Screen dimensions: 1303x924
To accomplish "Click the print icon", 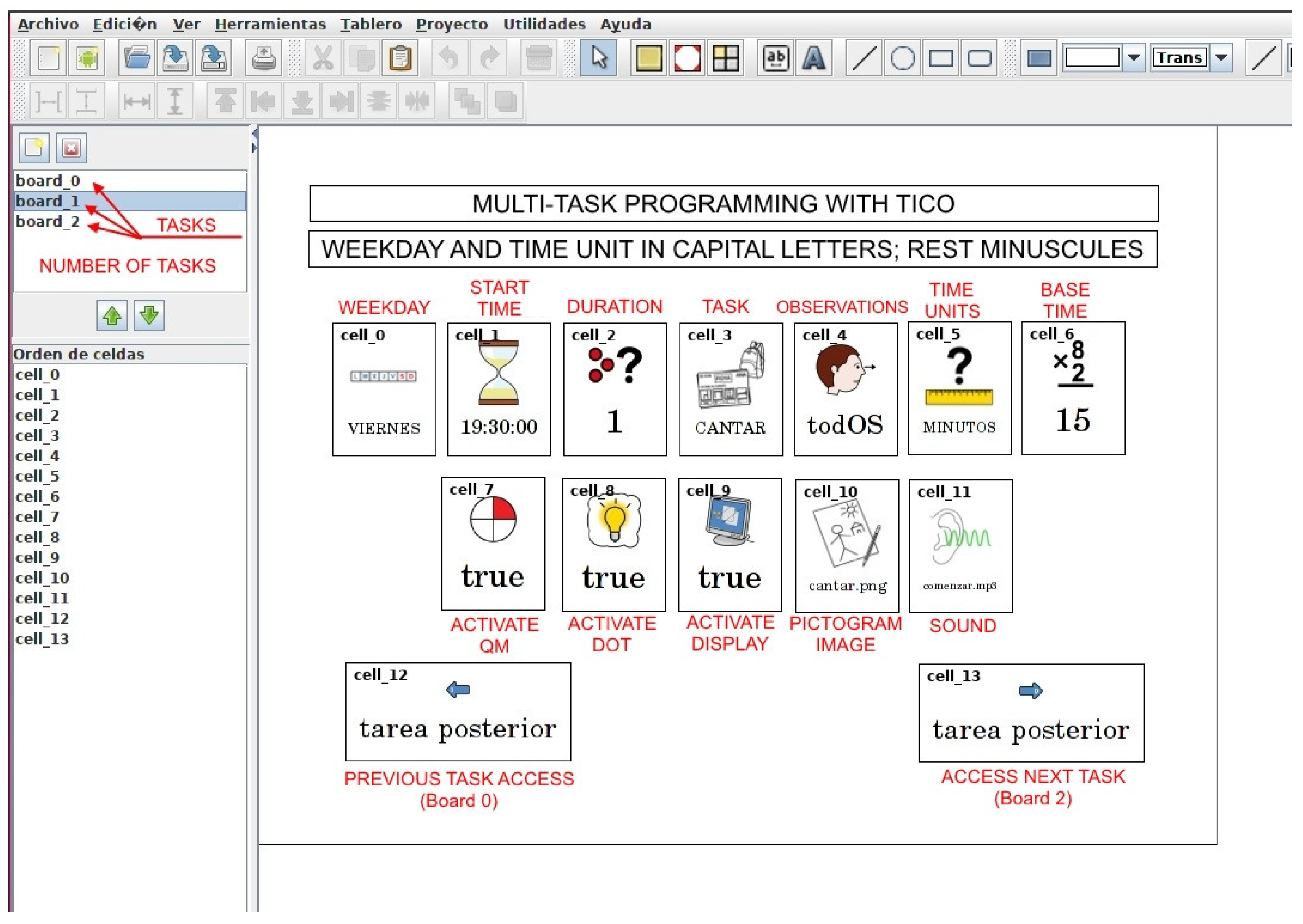I will pyautogui.click(x=263, y=58).
